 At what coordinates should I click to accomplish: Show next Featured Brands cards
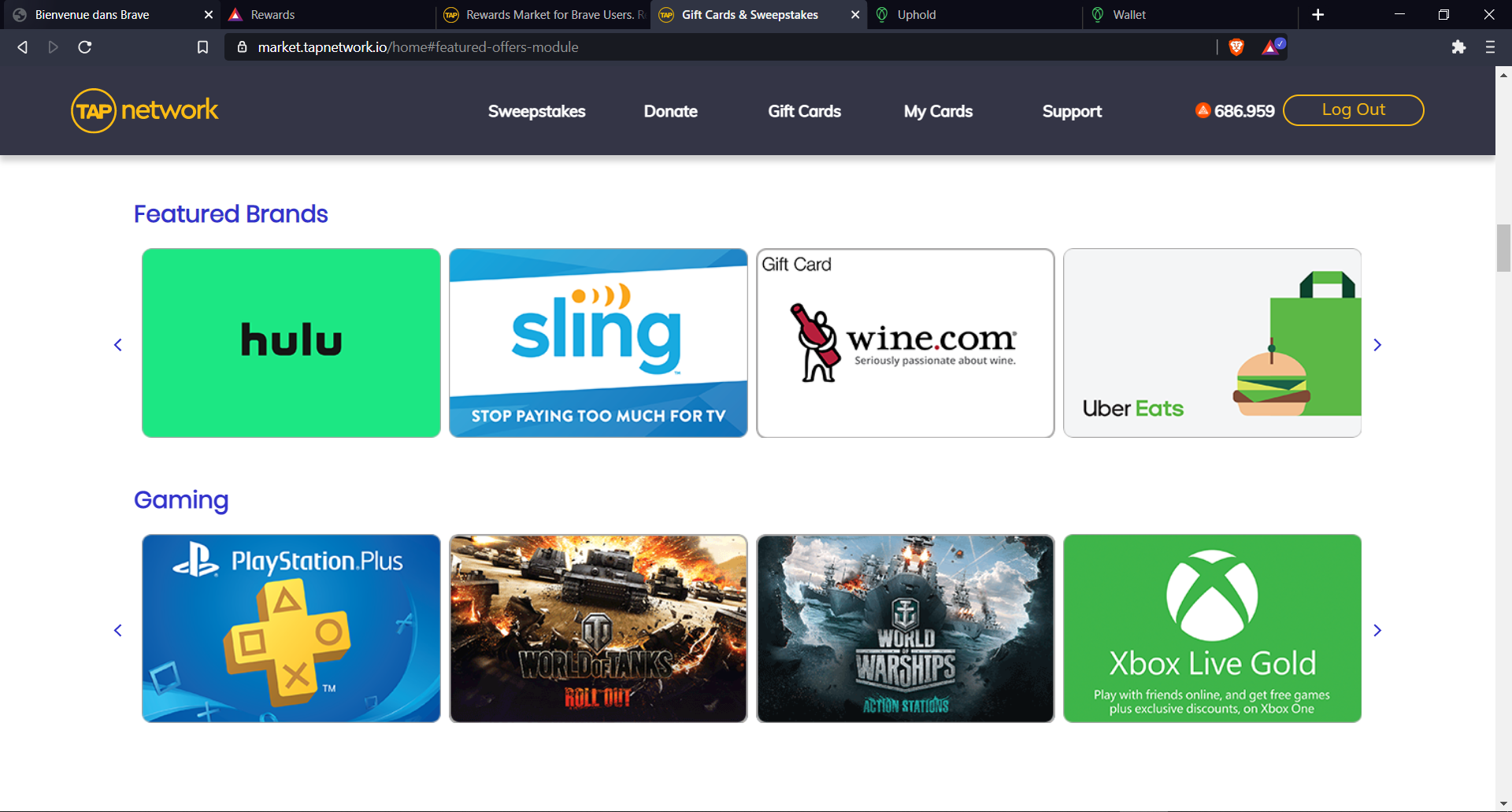tap(1377, 345)
